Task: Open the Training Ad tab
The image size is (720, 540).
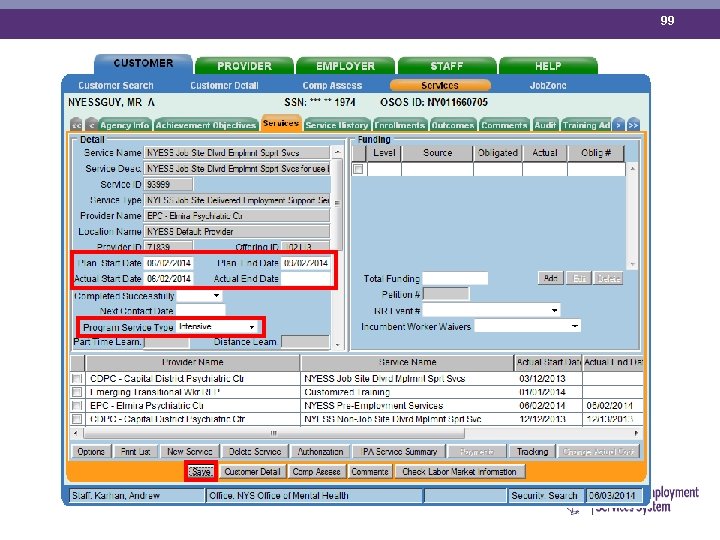Action: [586, 125]
